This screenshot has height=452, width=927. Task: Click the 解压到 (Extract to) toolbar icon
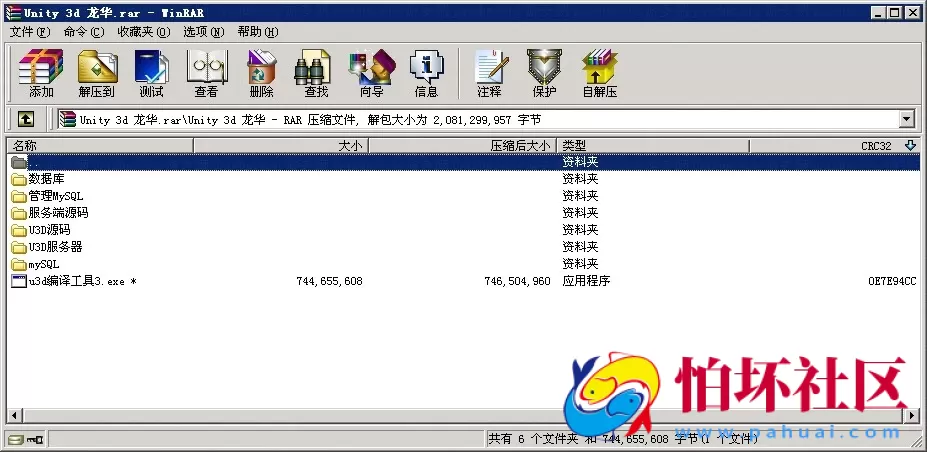[97, 73]
